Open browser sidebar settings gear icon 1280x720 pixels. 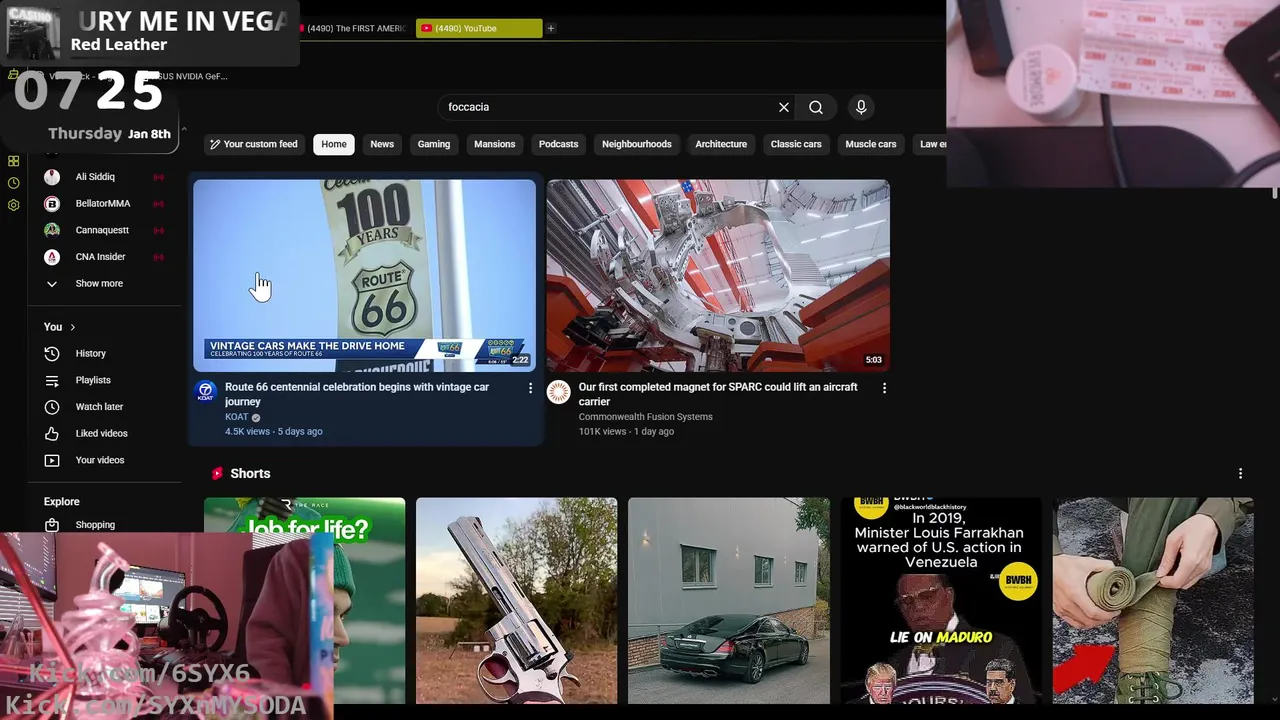click(13, 205)
